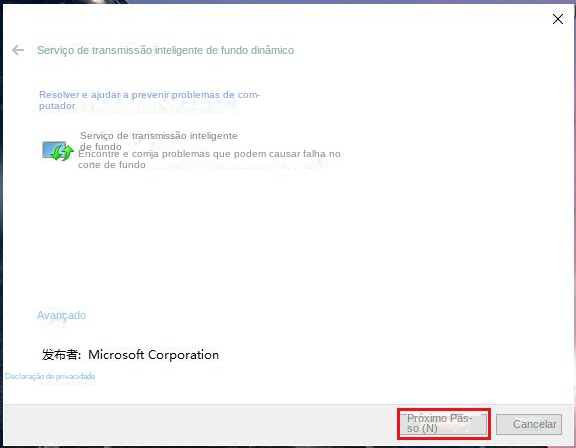
Task: Click the 发布者 publisher label
Action: (60, 355)
